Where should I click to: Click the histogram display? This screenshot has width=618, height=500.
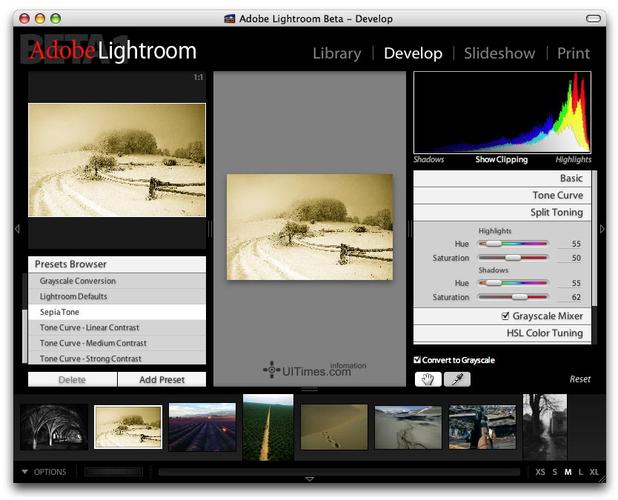point(502,112)
